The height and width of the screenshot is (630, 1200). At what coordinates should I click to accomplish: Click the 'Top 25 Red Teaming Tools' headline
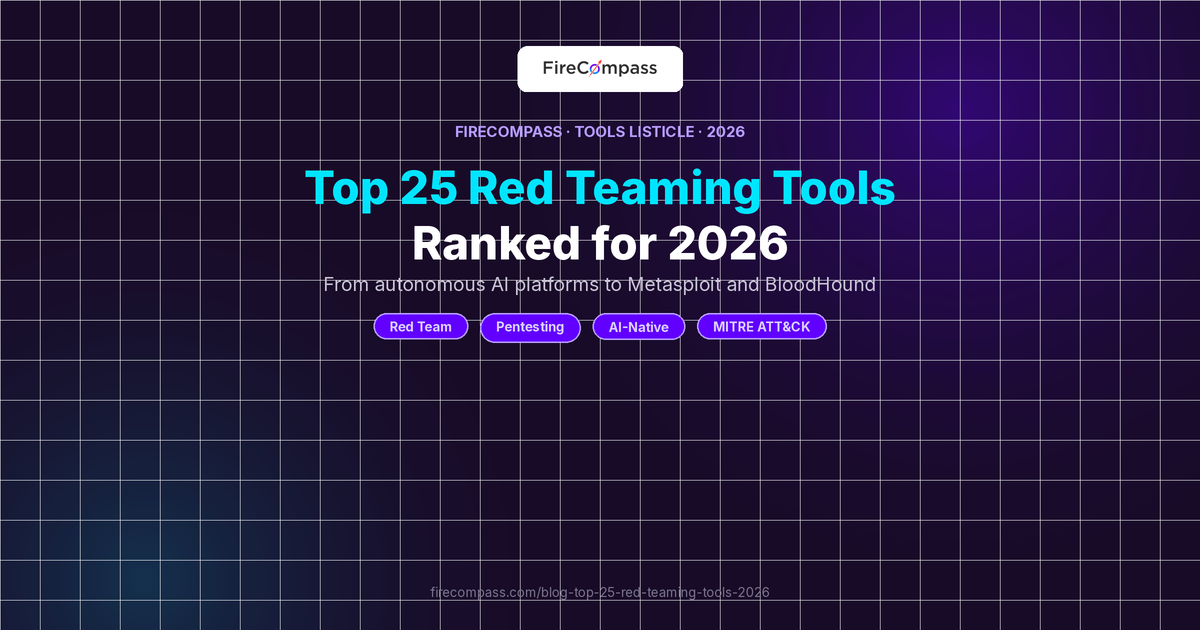(600, 189)
